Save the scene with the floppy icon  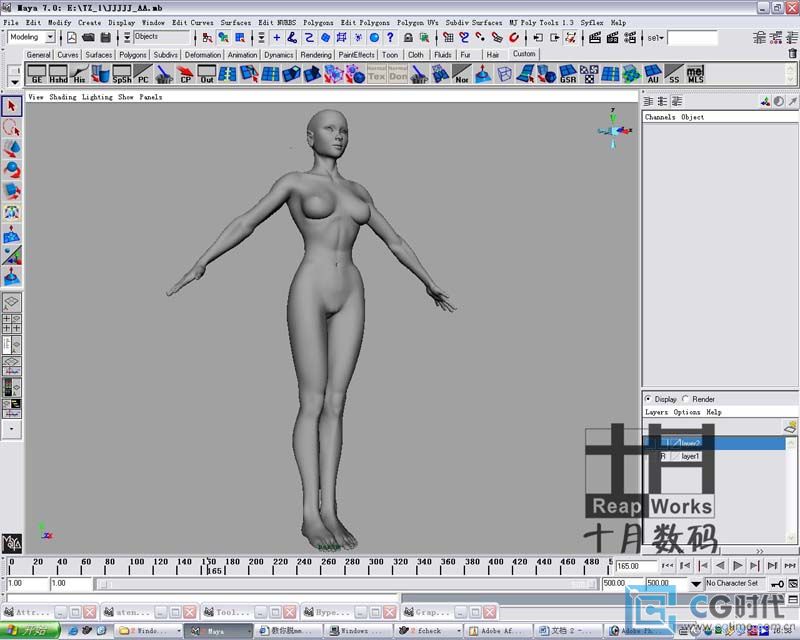106,38
